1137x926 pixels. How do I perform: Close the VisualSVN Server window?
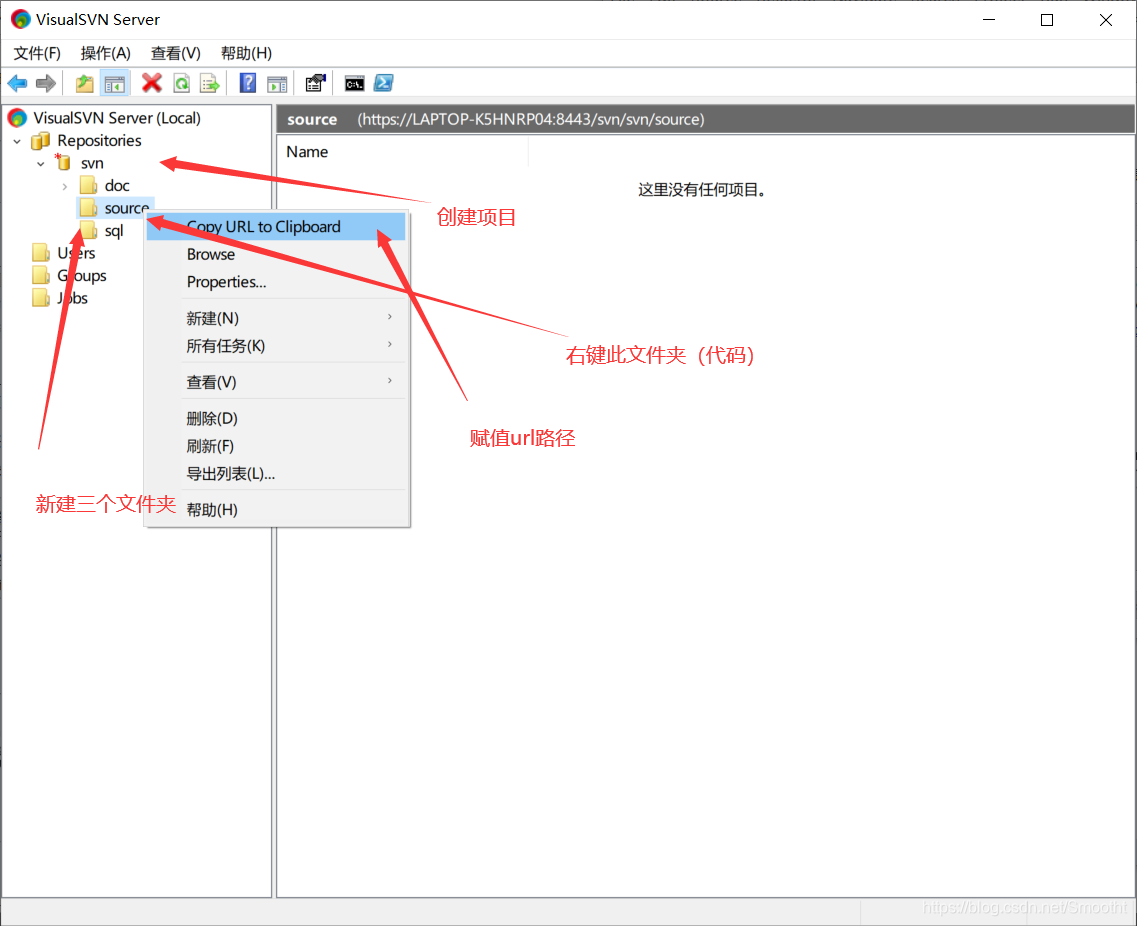click(x=1106, y=20)
